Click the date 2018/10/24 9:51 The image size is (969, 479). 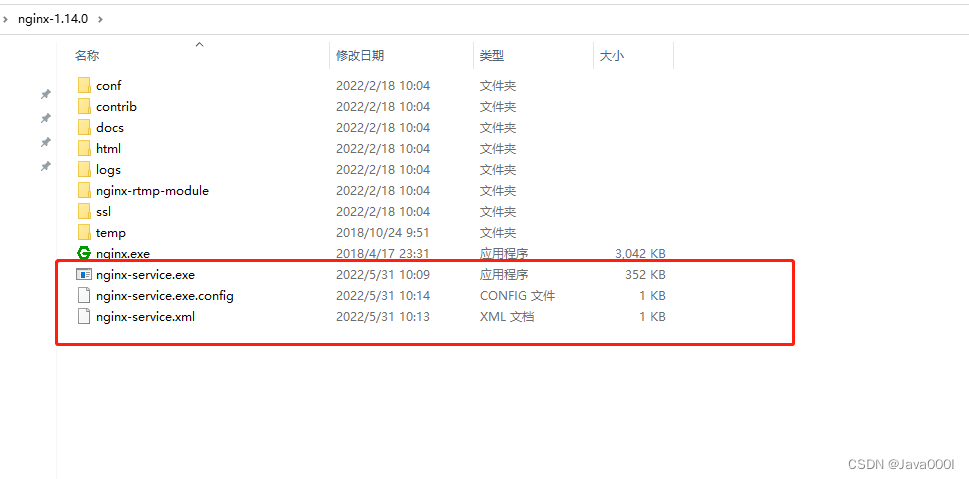[383, 232]
